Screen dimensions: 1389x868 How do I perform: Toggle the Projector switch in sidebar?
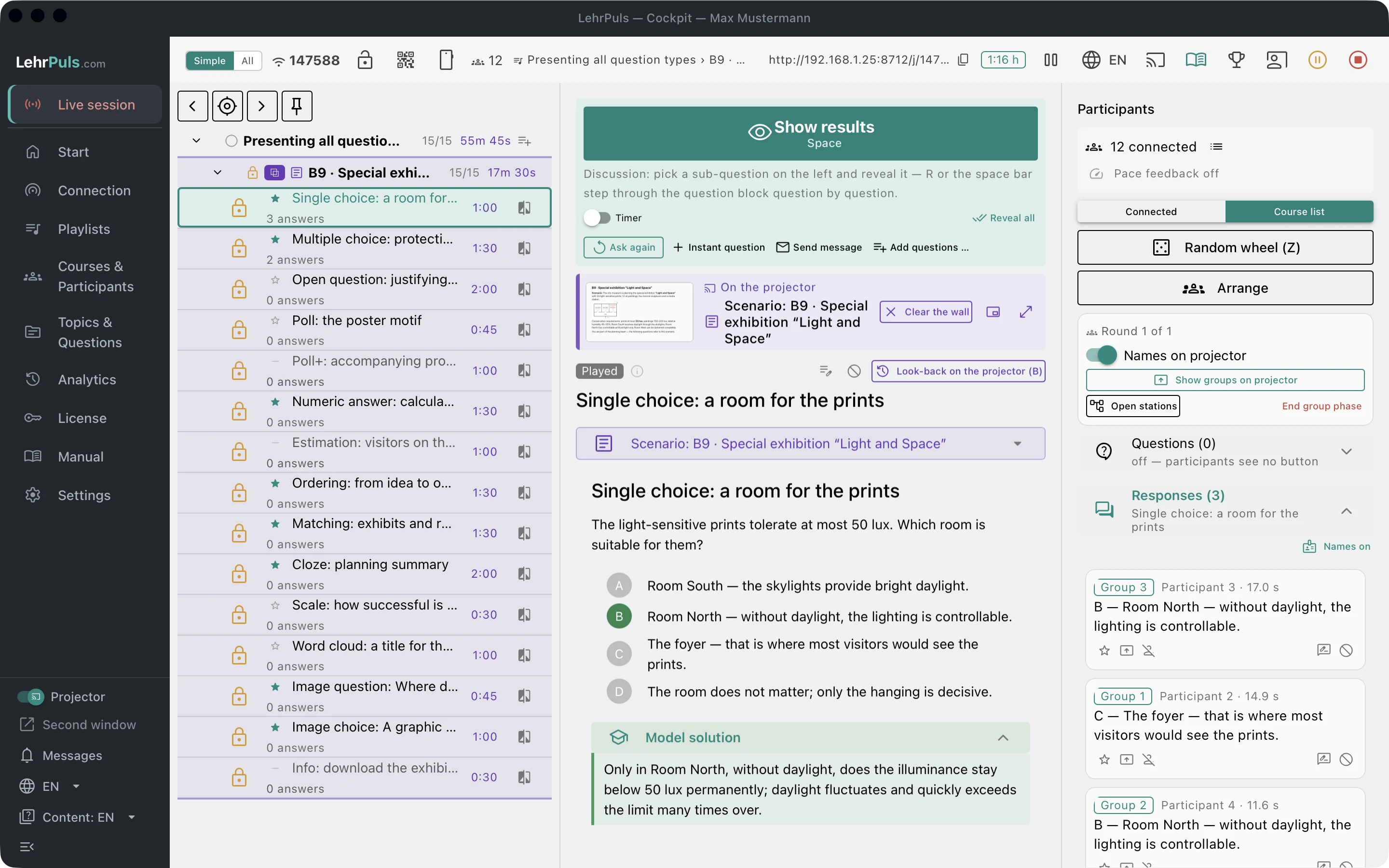click(x=31, y=696)
